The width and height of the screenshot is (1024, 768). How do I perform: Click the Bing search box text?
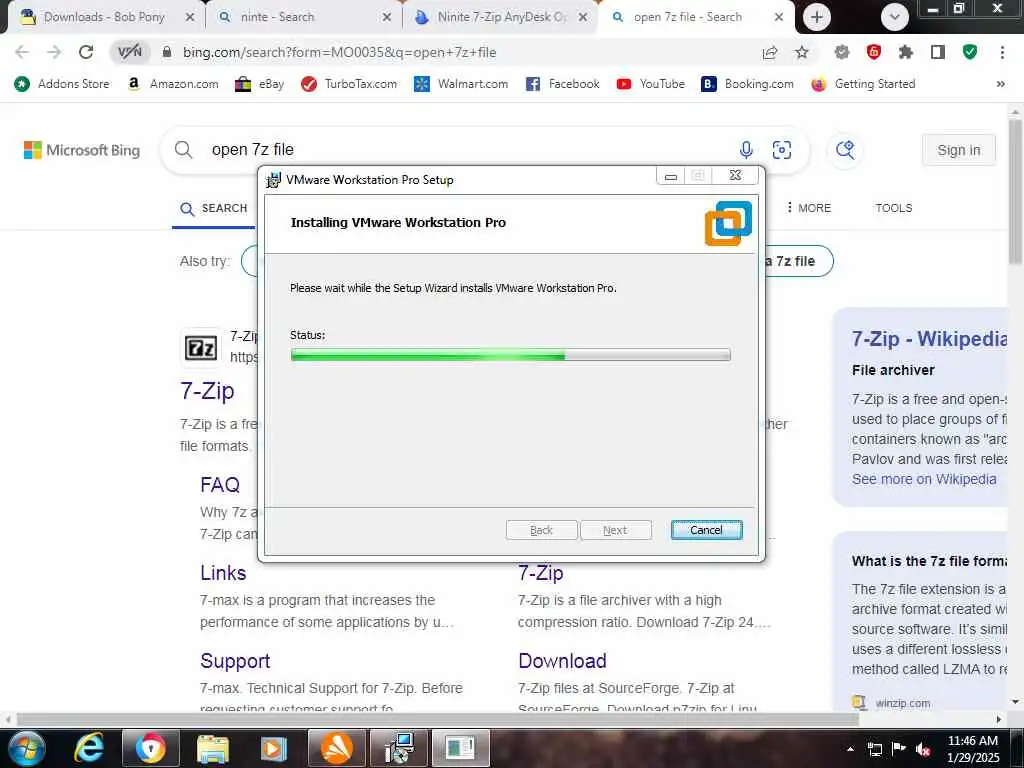pos(253,150)
